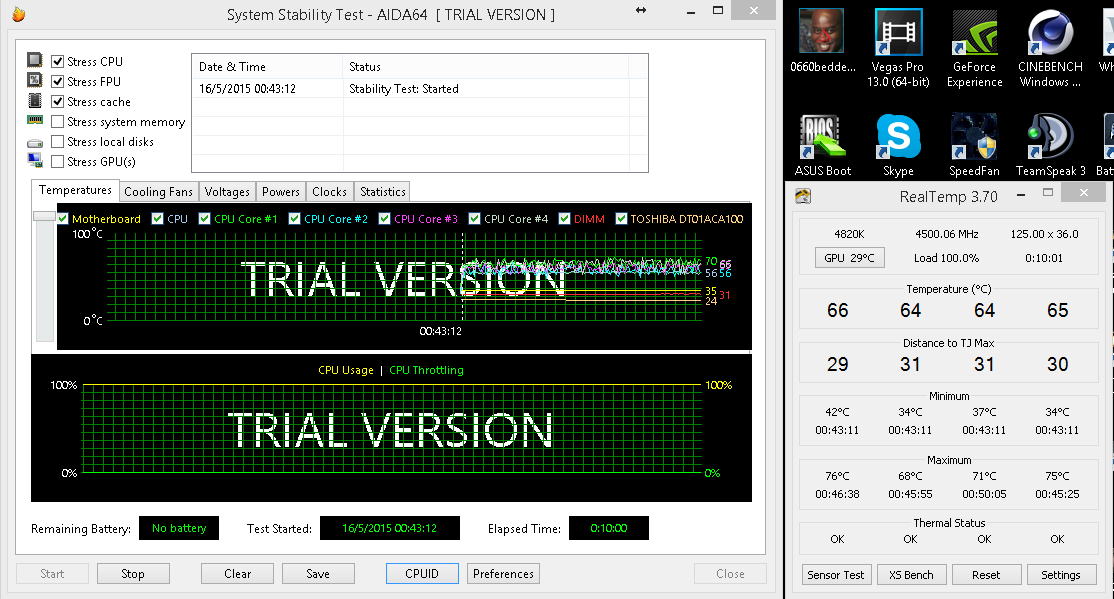Click the resize arrows icon in AIDA64 title bar
This screenshot has height=599, width=1114.
pyautogui.click(x=641, y=11)
